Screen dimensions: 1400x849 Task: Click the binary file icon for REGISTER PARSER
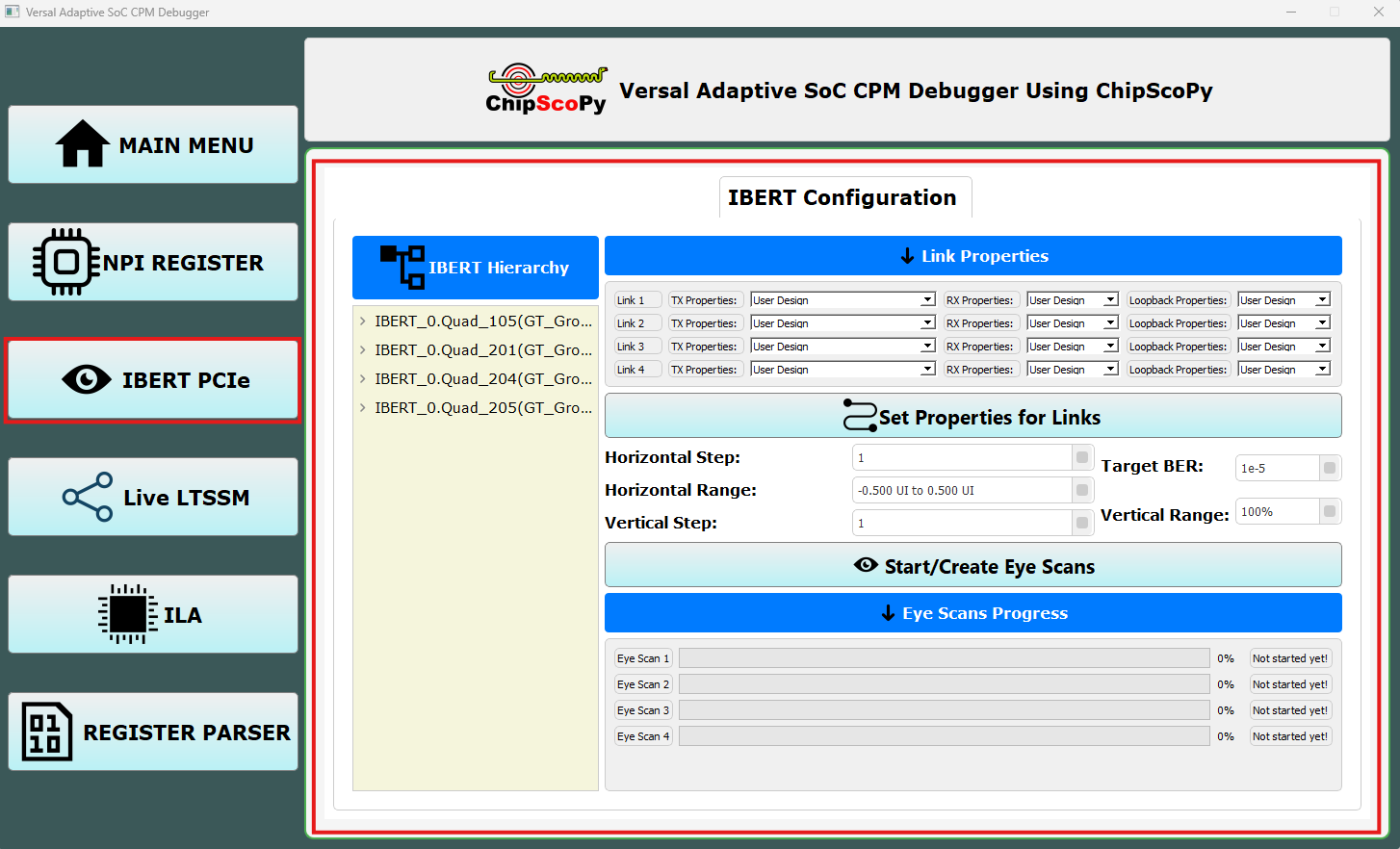(47, 732)
